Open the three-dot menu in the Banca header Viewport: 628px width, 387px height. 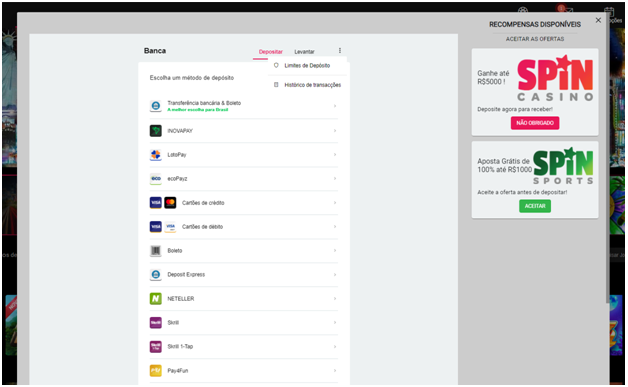click(x=340, y=50)
